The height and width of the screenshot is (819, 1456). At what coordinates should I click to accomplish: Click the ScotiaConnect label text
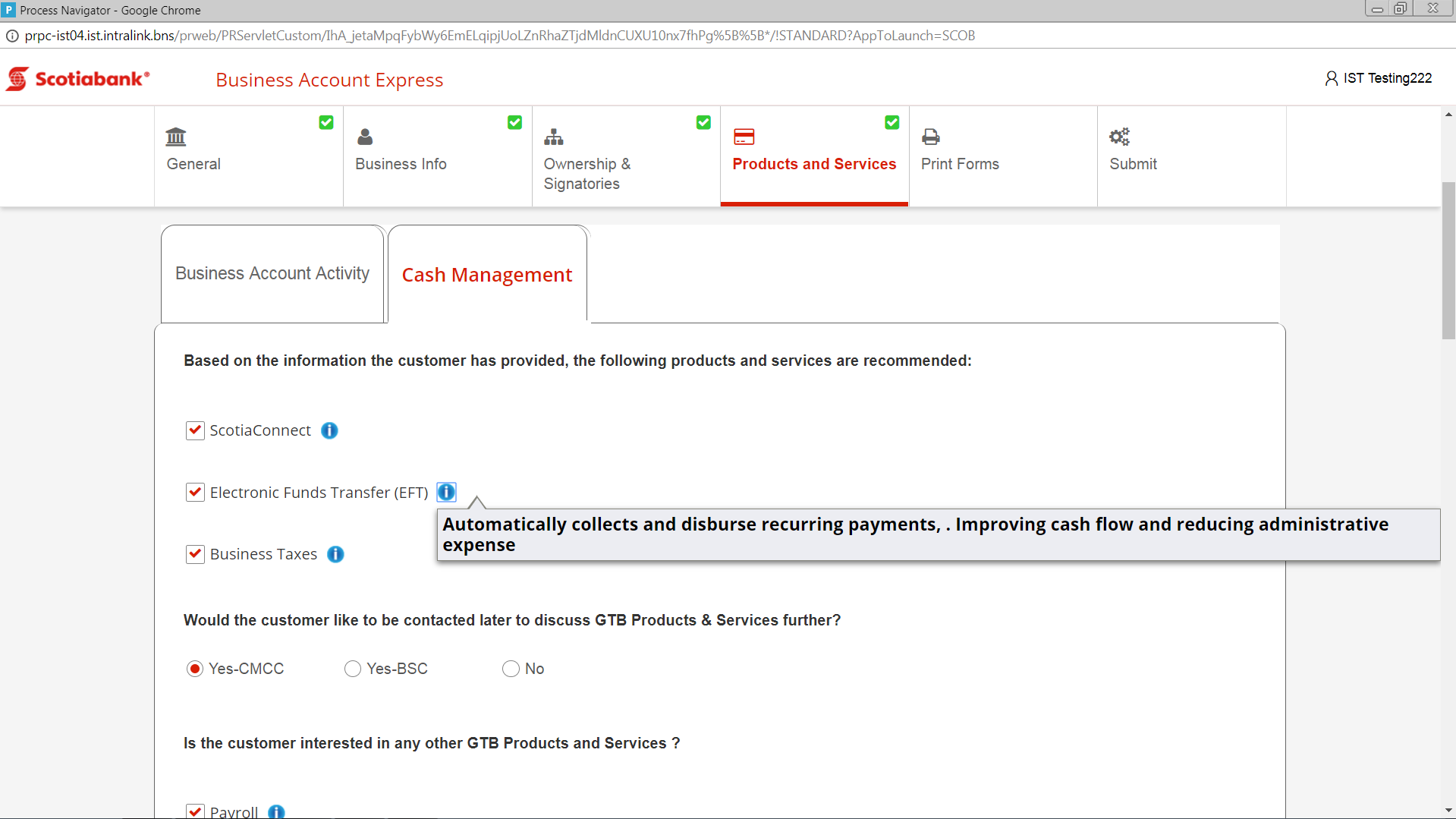pos(260,430)
